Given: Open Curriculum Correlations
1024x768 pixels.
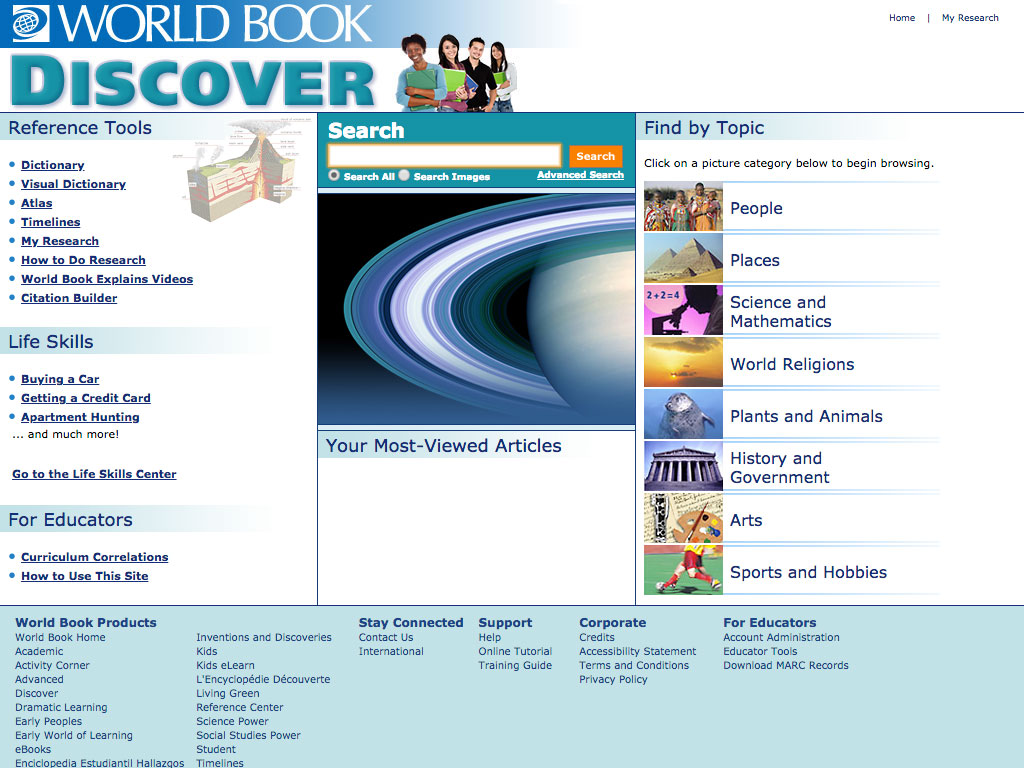Looking at the screenshot, I should pyautogui.click(x=94, y=557).
